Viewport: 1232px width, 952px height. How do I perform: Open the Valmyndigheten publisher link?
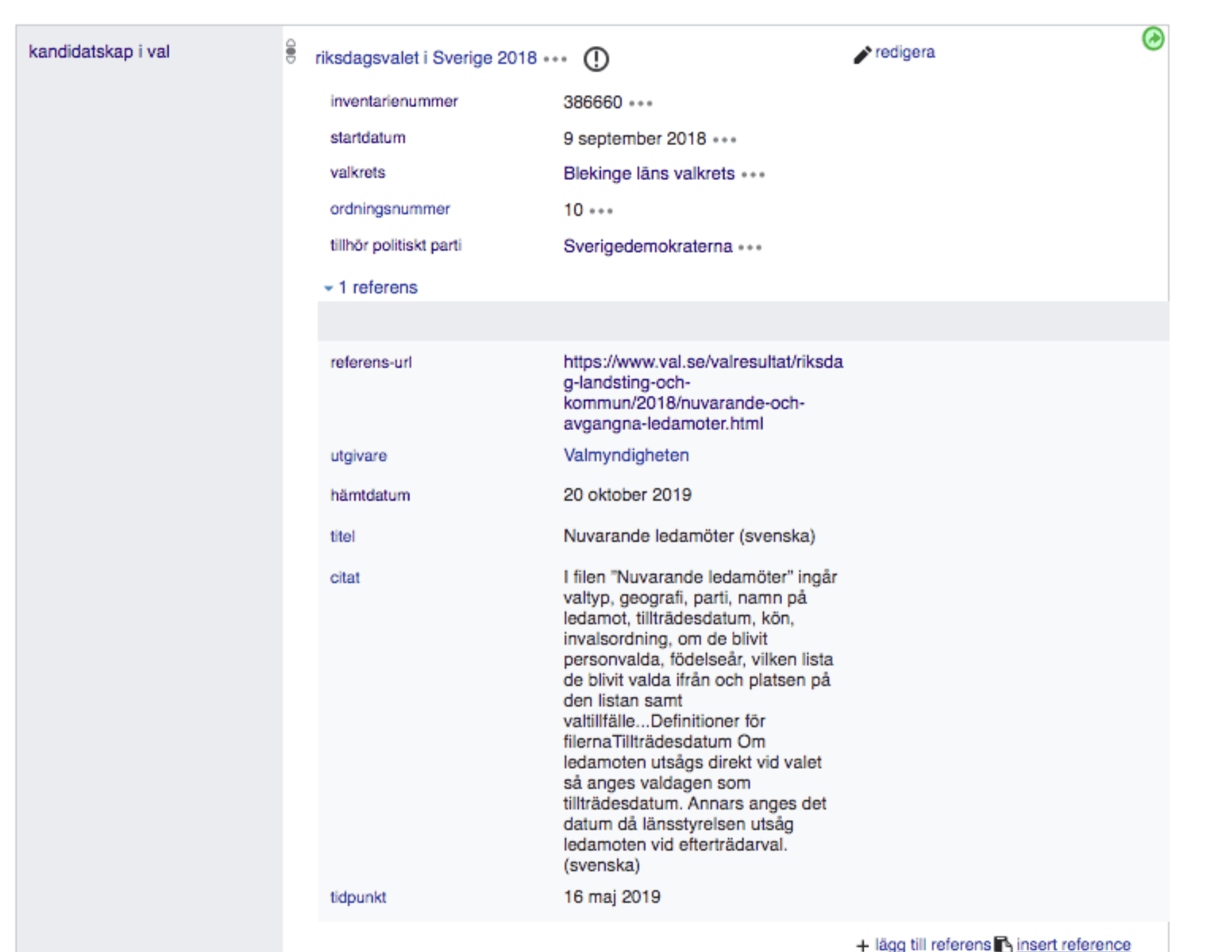click(x=625, y=455)
